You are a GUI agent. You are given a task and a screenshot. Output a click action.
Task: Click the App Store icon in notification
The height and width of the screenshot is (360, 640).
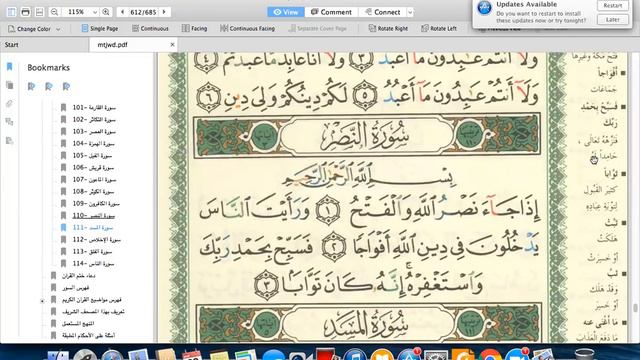(484, 8)
